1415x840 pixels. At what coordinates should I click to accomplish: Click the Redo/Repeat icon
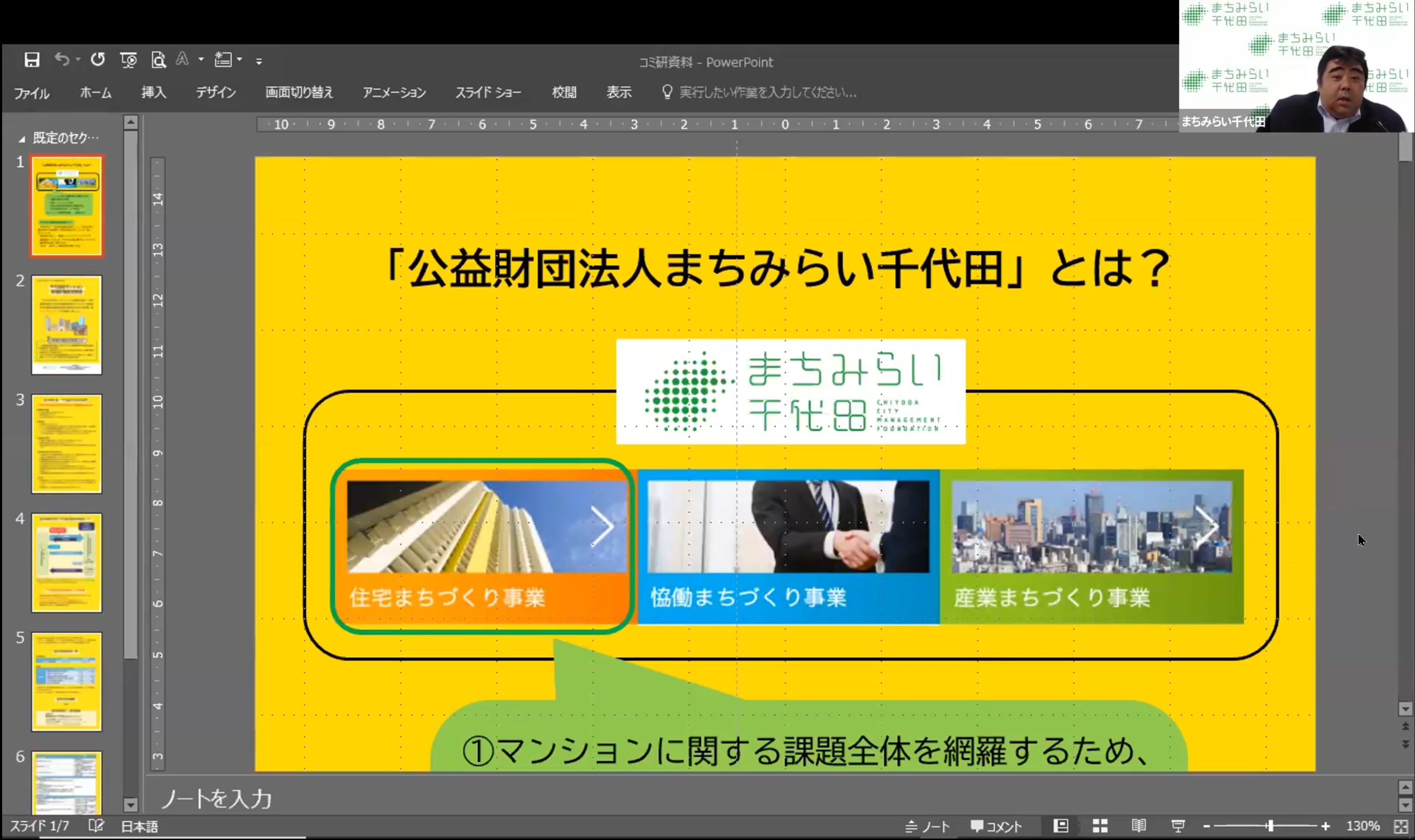[x=98, y=59]
